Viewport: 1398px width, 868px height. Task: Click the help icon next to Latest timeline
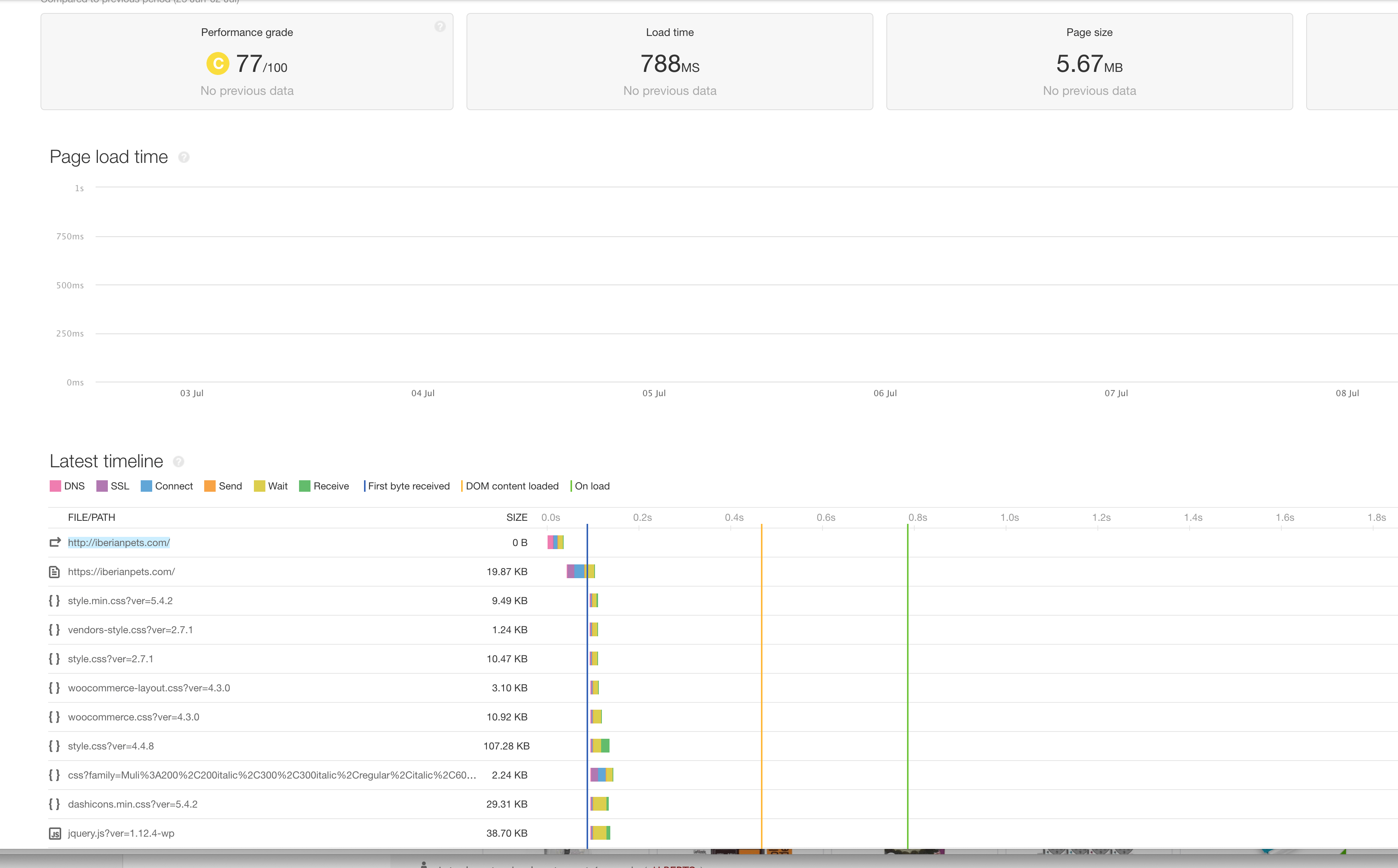tap(179, 462)
